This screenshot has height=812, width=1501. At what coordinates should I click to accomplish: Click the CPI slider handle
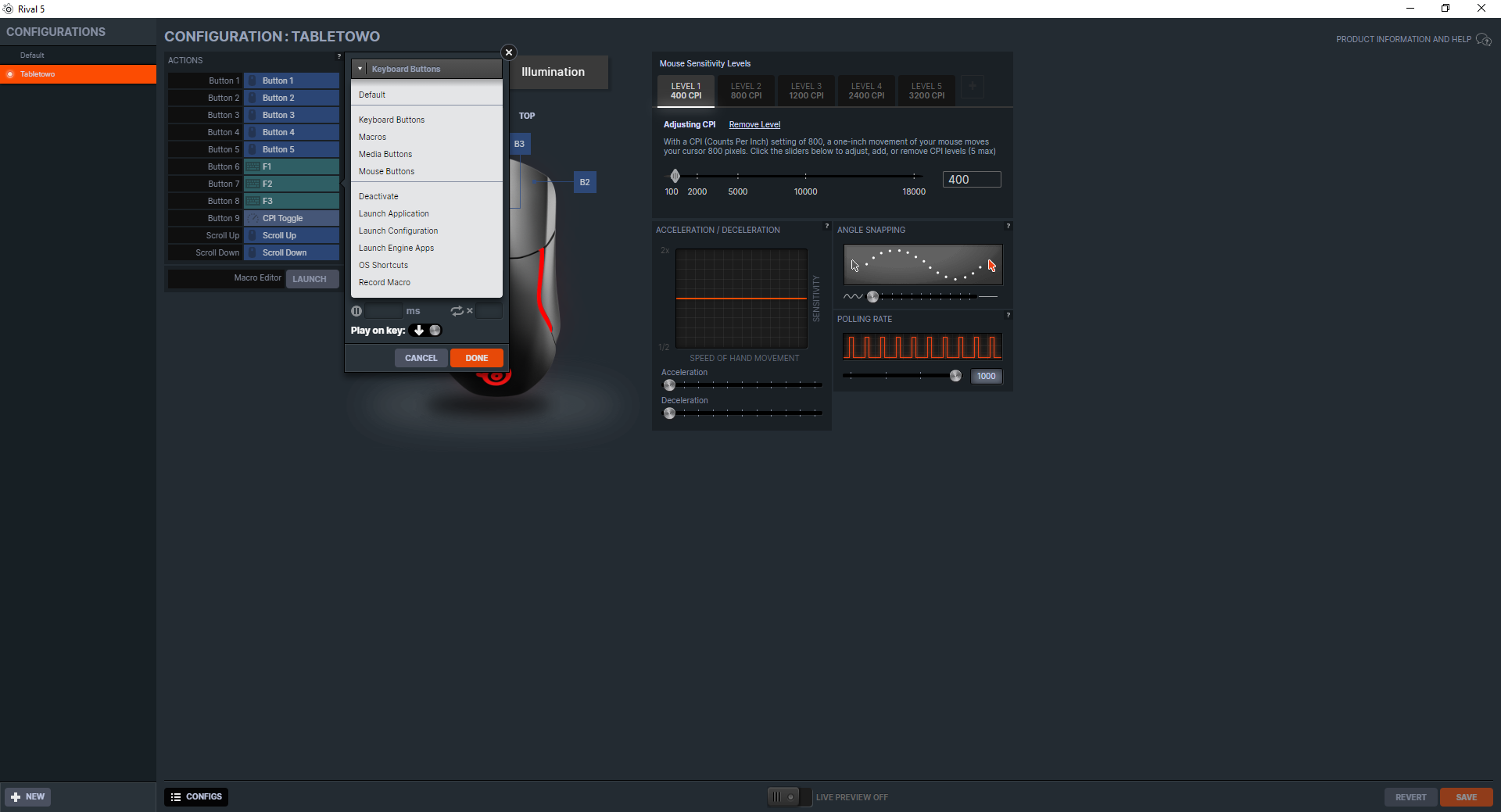point(675,176)
